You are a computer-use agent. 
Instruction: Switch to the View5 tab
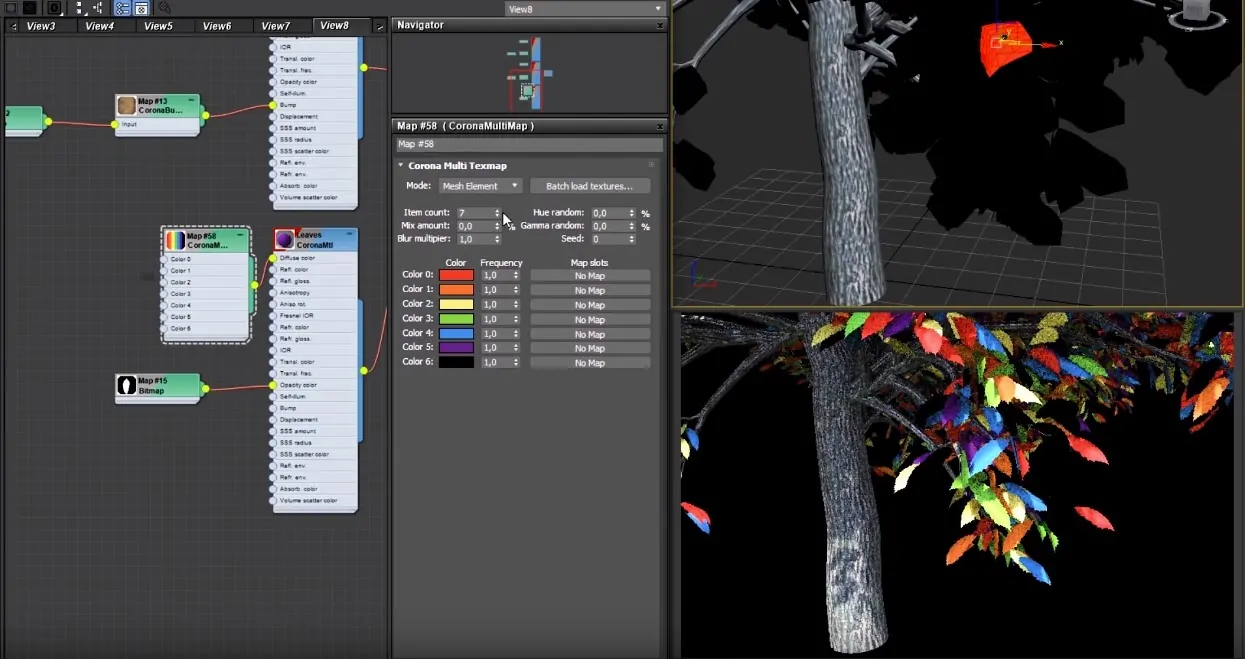158,26
